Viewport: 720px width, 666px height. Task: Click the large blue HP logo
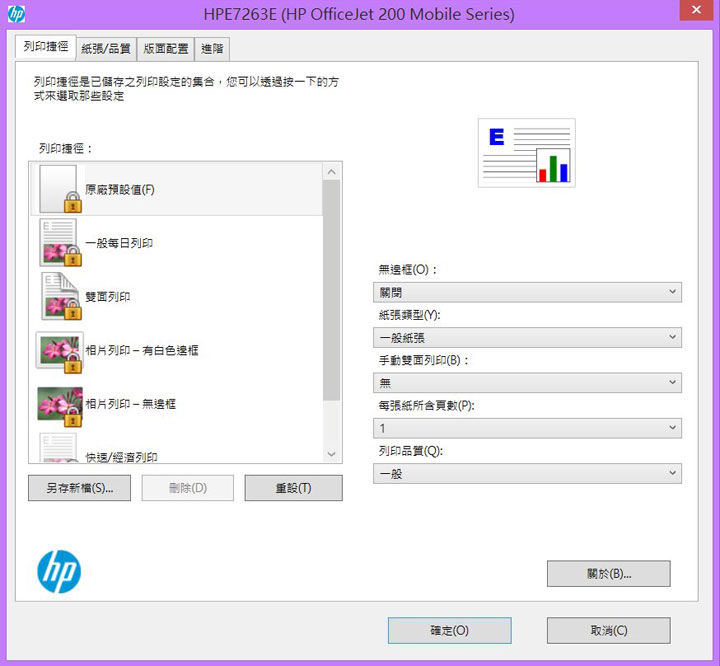tap(59, 571)
